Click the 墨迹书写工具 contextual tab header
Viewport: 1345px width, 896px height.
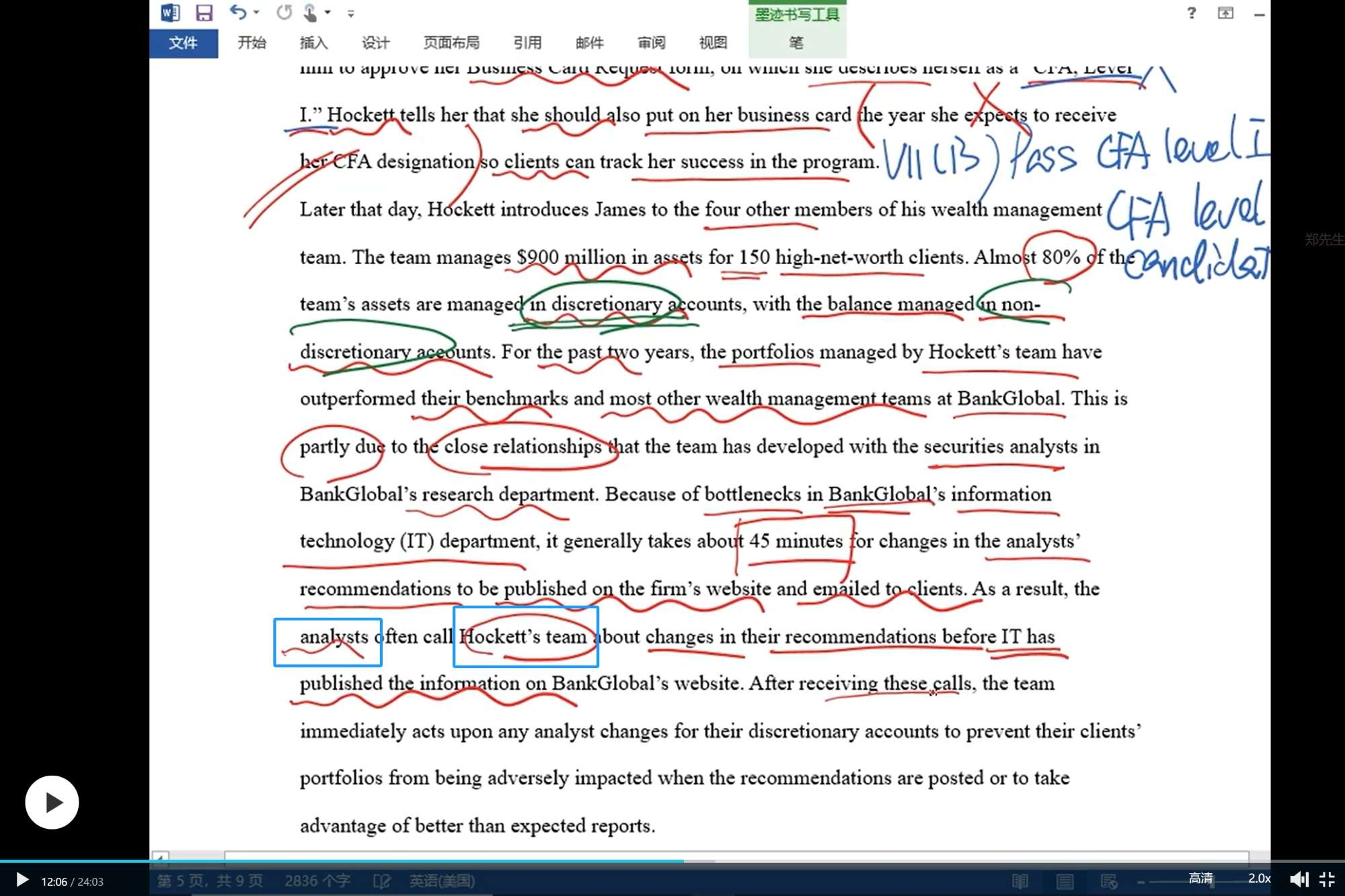click(x=797, y=14)
